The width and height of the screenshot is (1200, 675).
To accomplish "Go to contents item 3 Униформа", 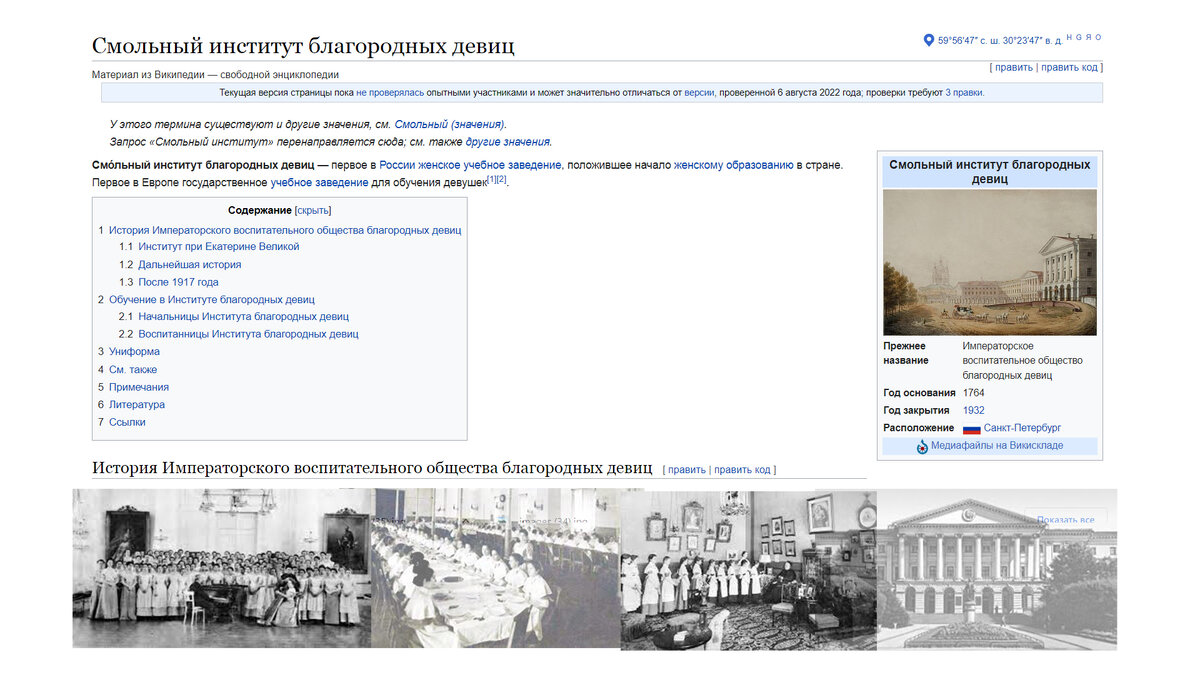I will click(x=128, y=352).
